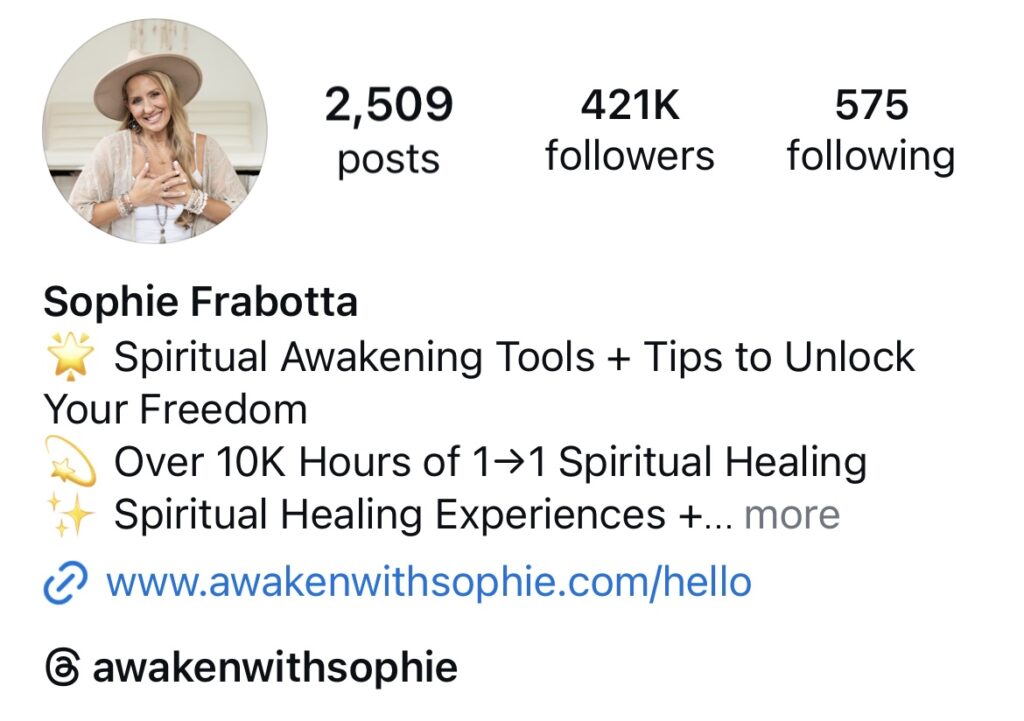Tap the sparkles emoji in bio

point(71,514)
